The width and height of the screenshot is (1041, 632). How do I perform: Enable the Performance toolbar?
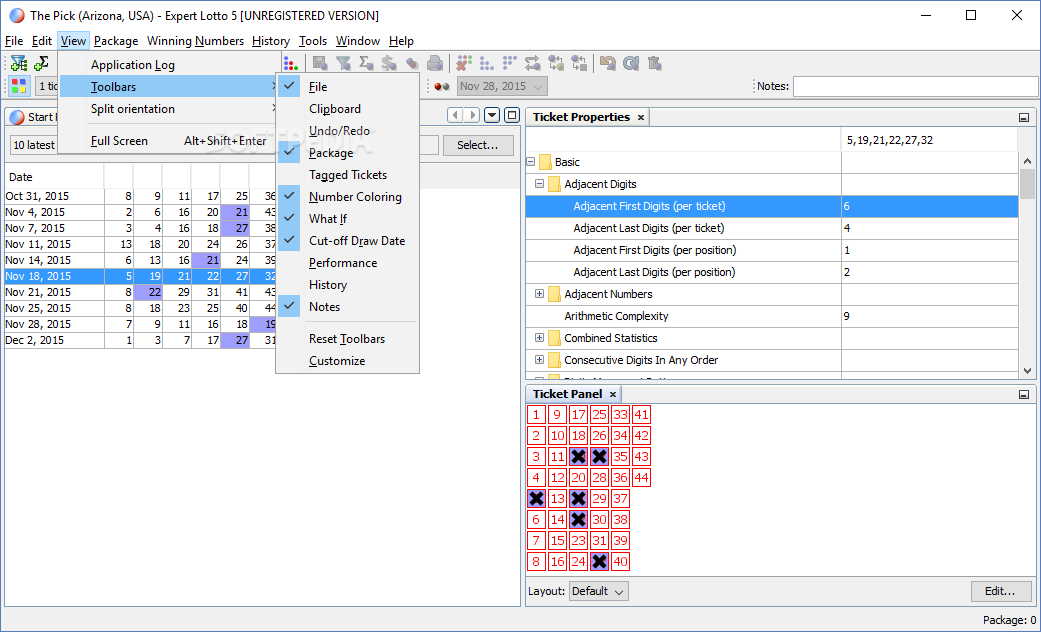click(x=347, y=263)
